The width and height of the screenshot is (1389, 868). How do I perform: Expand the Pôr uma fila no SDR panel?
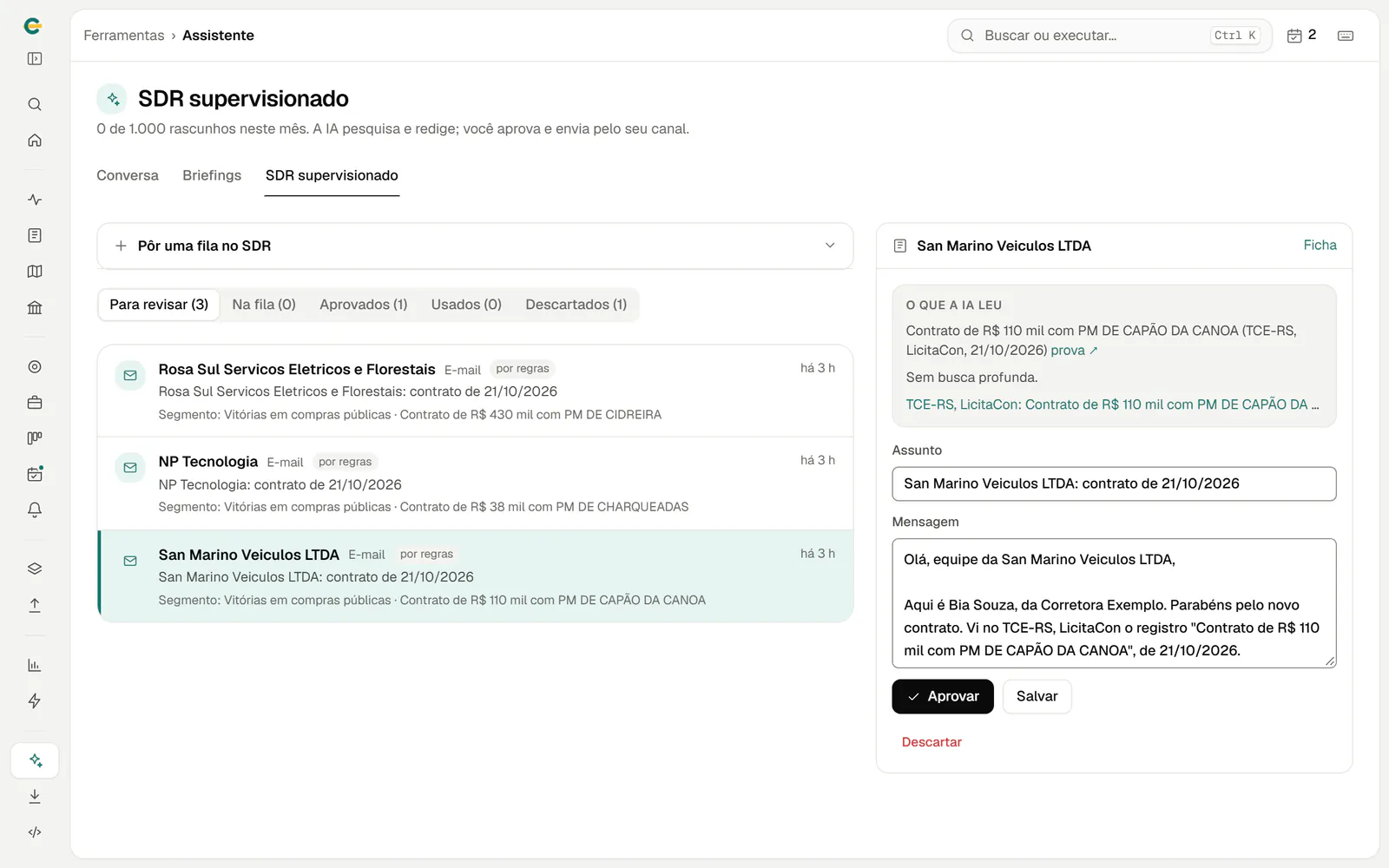tap(475, 246)
